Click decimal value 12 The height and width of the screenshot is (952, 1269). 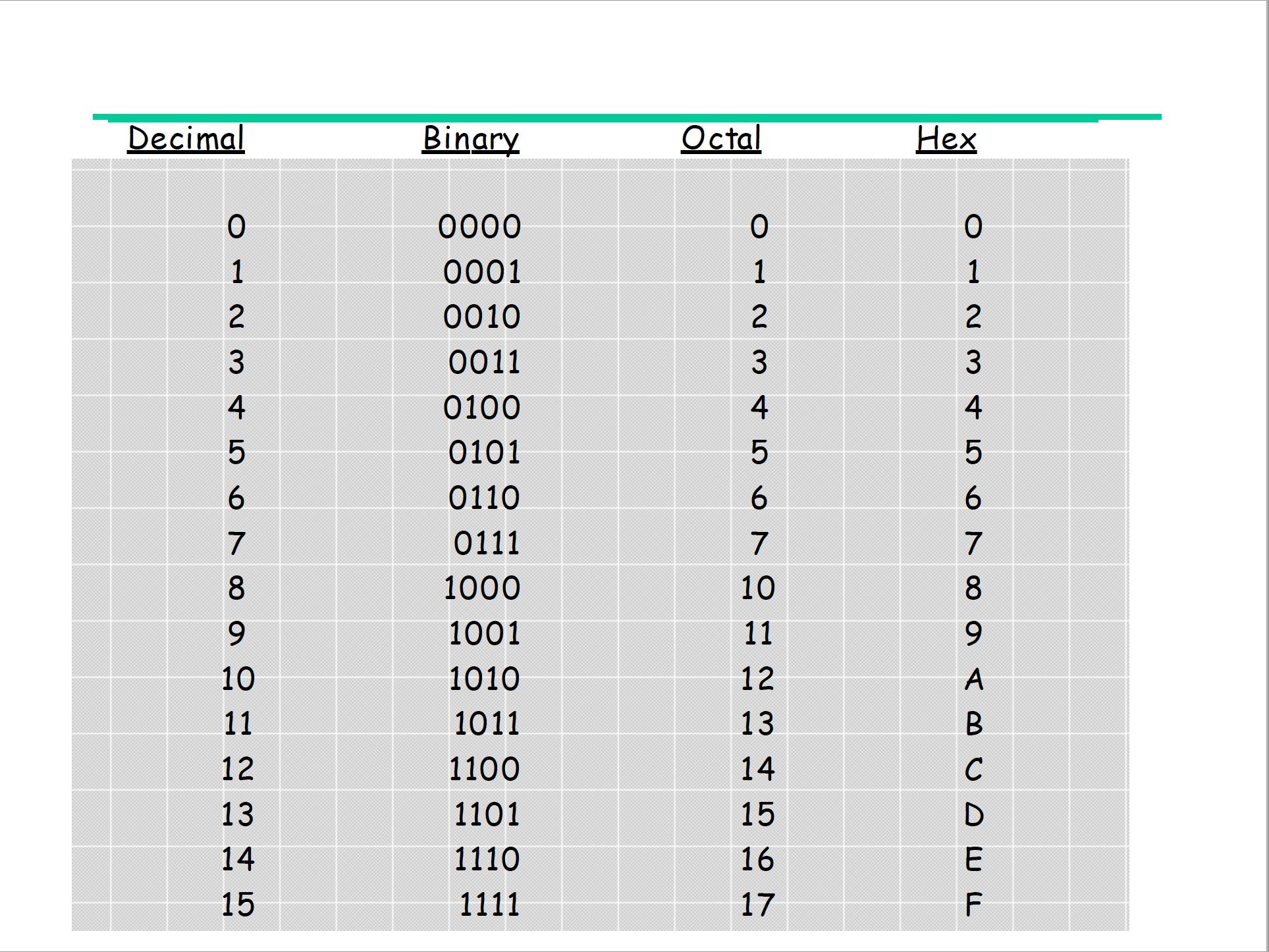click(x=237, y=769)
